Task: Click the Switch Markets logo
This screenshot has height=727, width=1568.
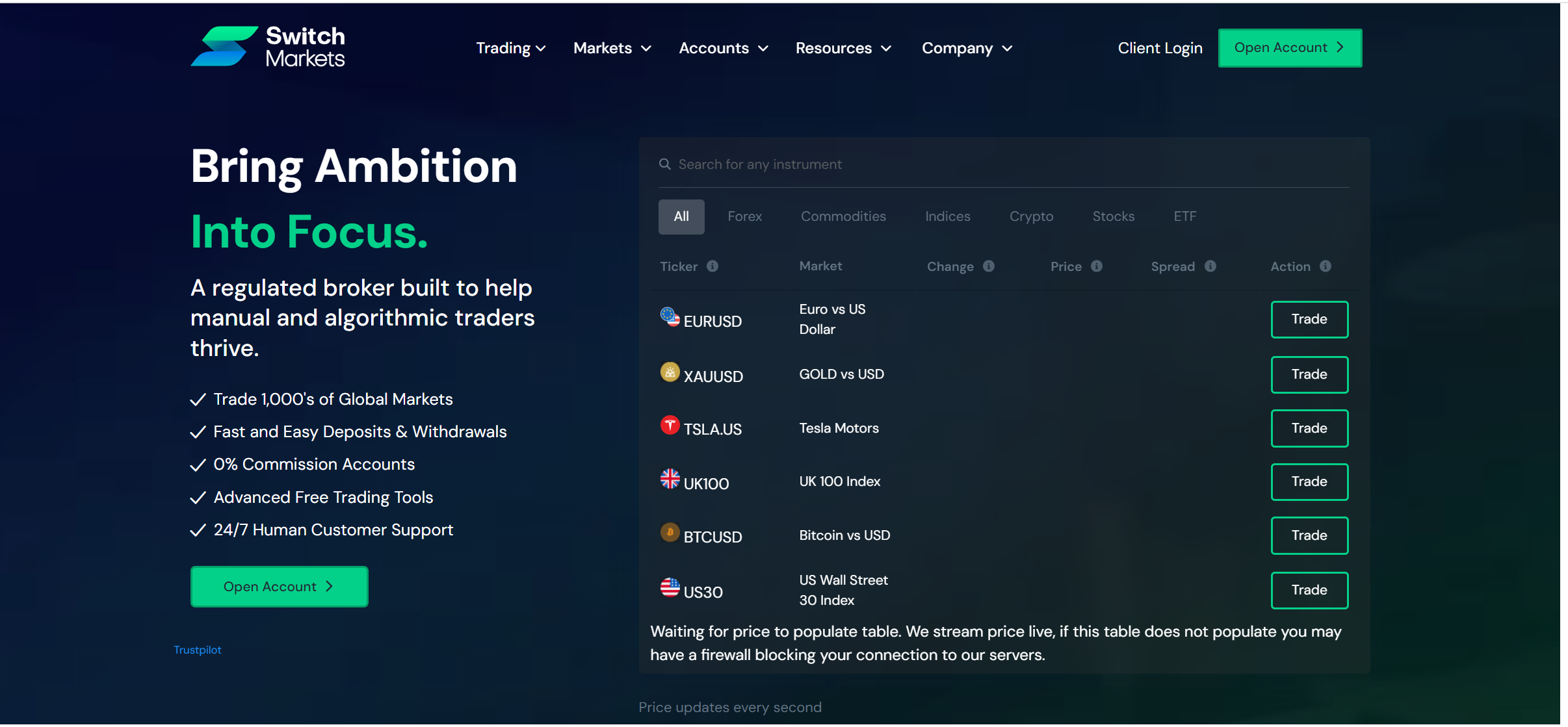Action: coord(268,47)
